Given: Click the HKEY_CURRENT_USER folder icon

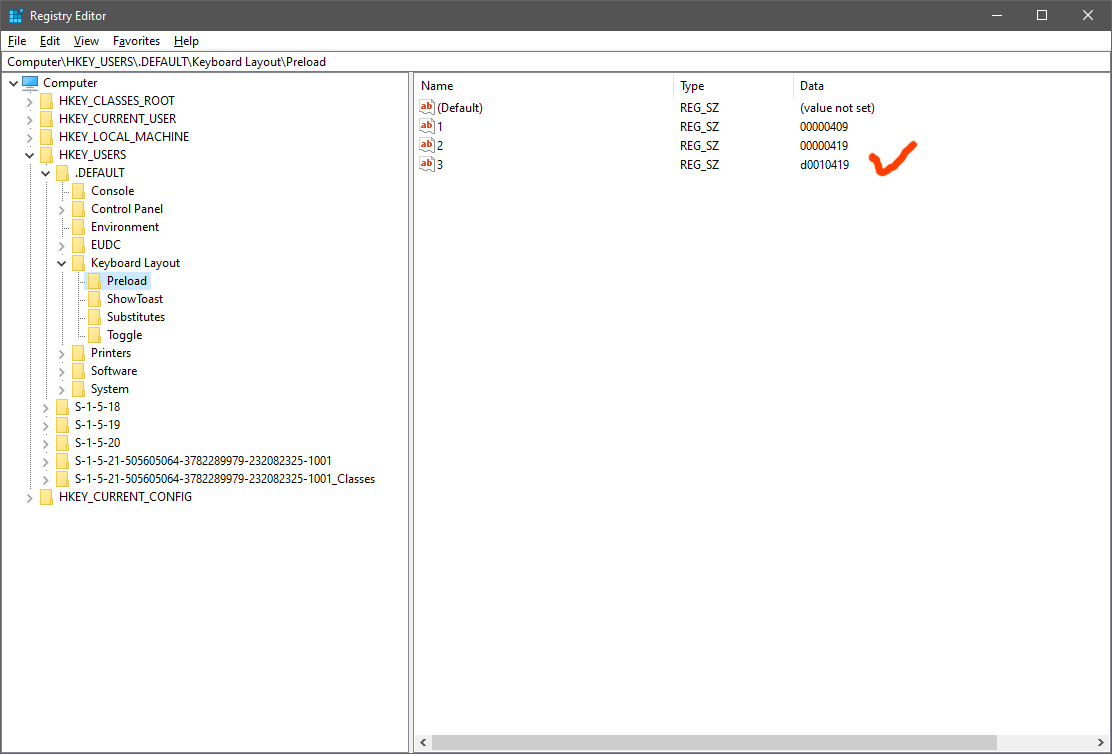Looking at the screenshot, I should pyautogui.click(x=47, y=118).
